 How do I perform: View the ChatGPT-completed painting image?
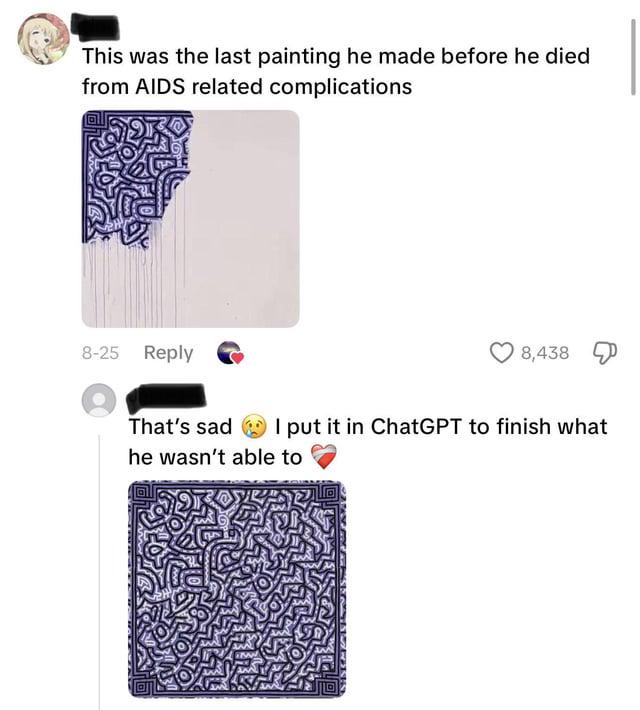click(237, 590)
